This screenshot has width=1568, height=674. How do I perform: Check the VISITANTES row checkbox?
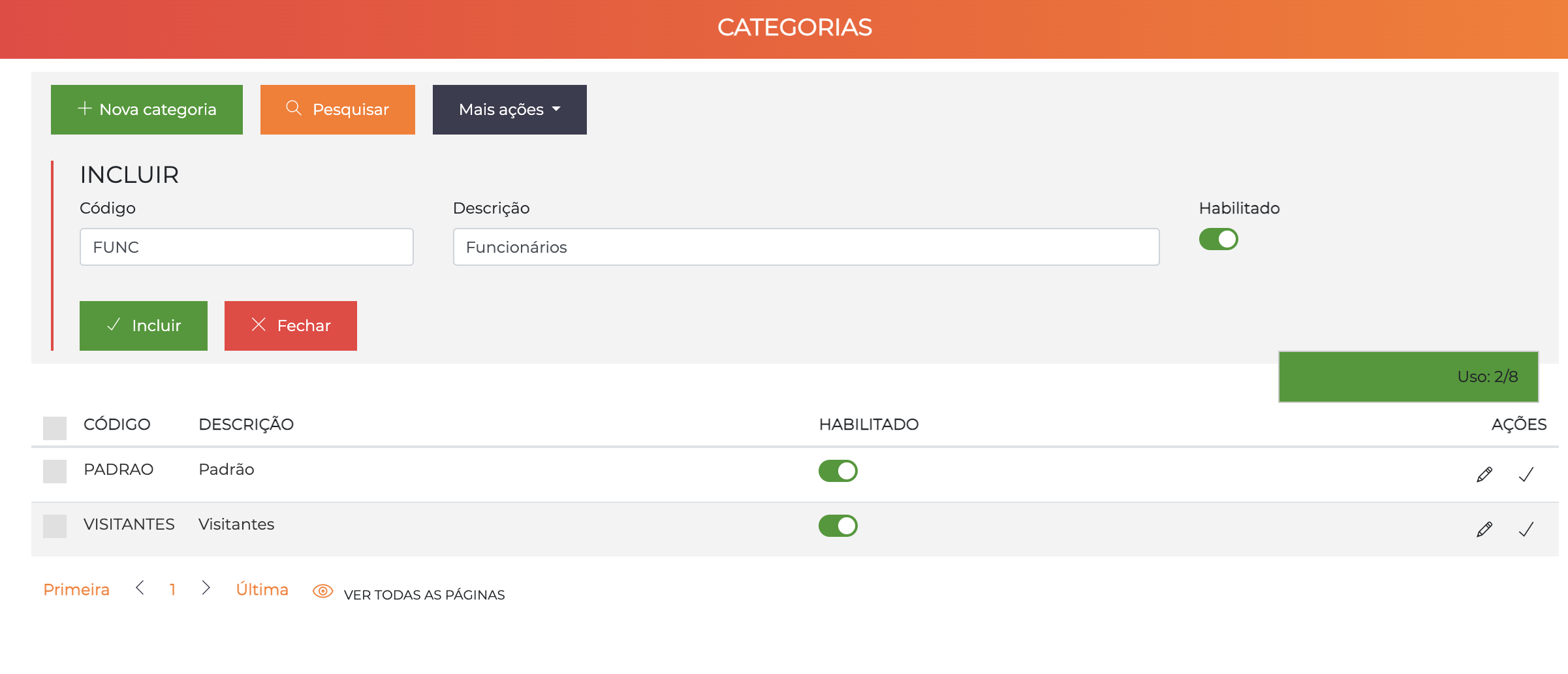[55, 526]
